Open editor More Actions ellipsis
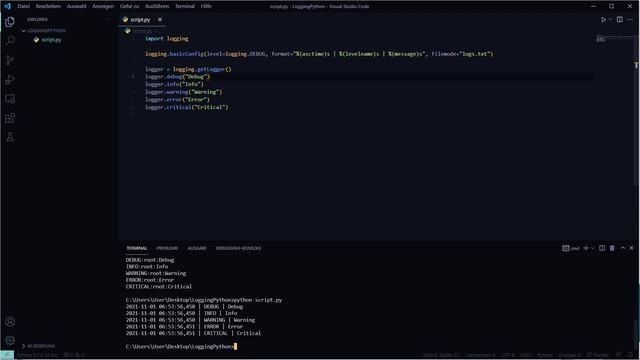Screen dimensions: 640x360 coord(630,20)
